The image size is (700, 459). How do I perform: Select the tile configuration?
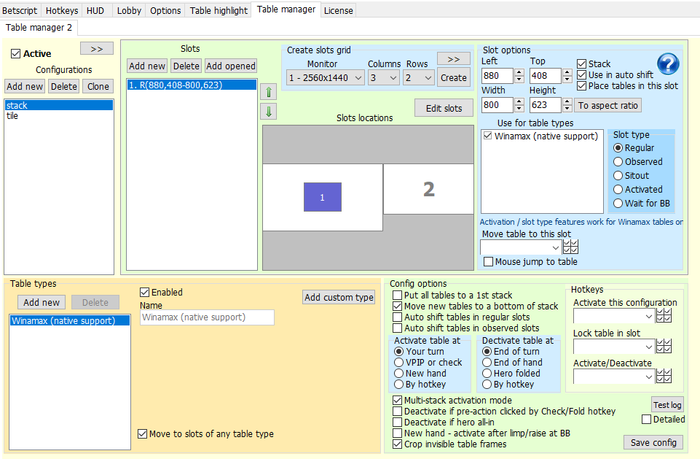pos(59,116)
